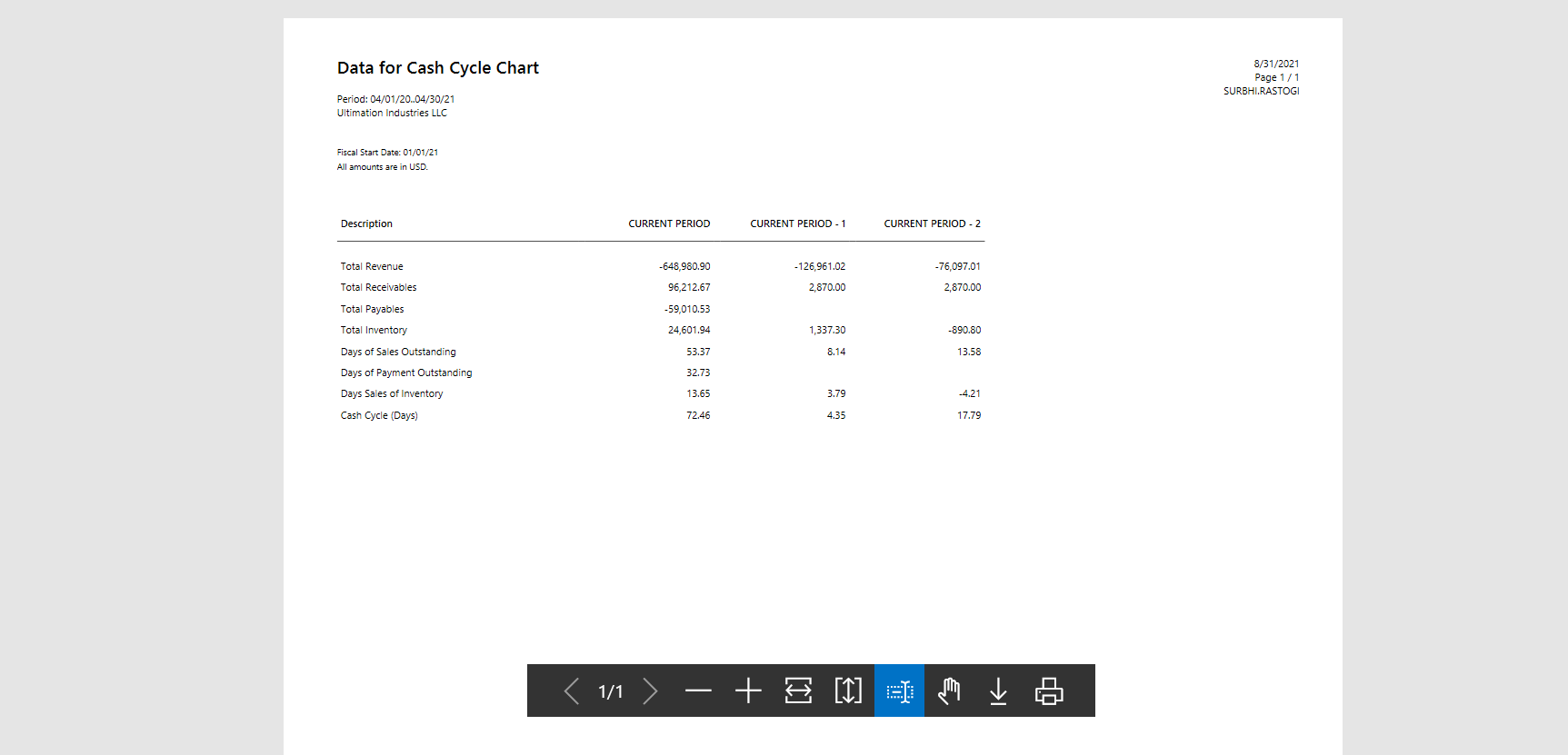Select the value -4.21
The height and width of the screenshot is (755, 1568).
coord(969,393)
